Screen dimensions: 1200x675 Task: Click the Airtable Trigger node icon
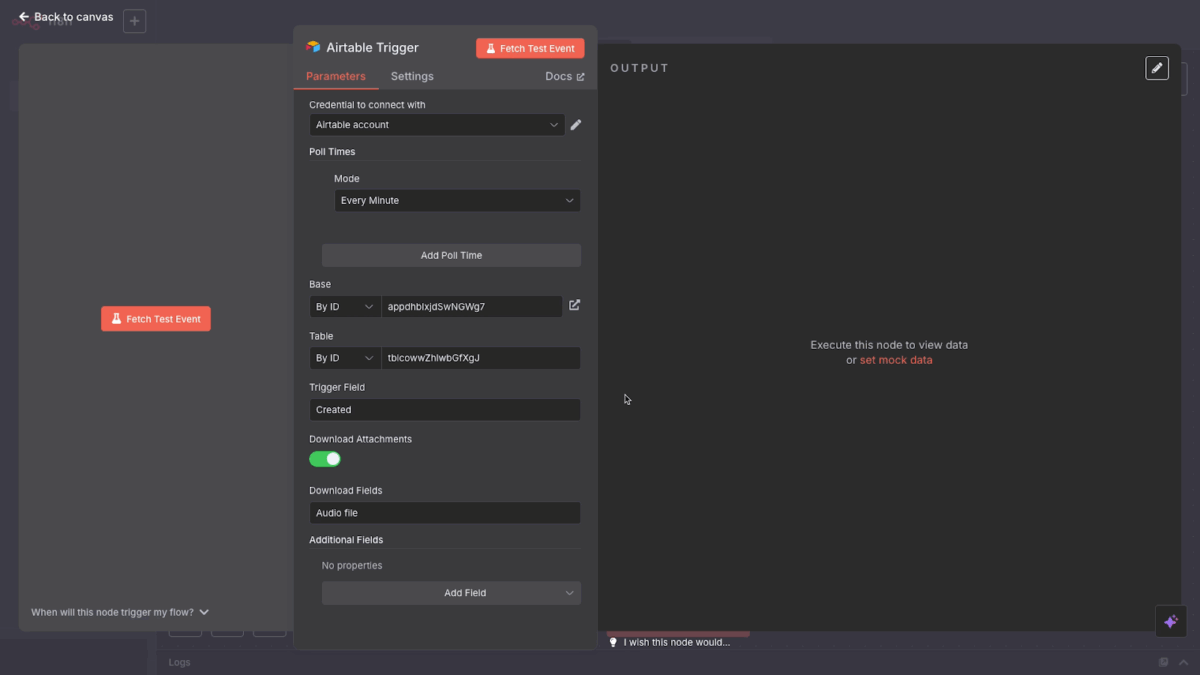click(313, 47)
